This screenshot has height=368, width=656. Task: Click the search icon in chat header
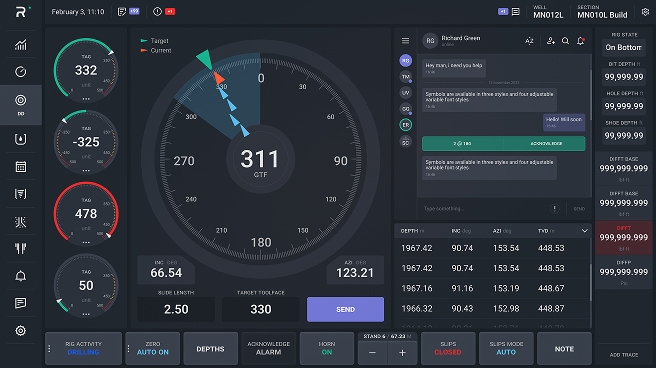(x=565, y=41)
